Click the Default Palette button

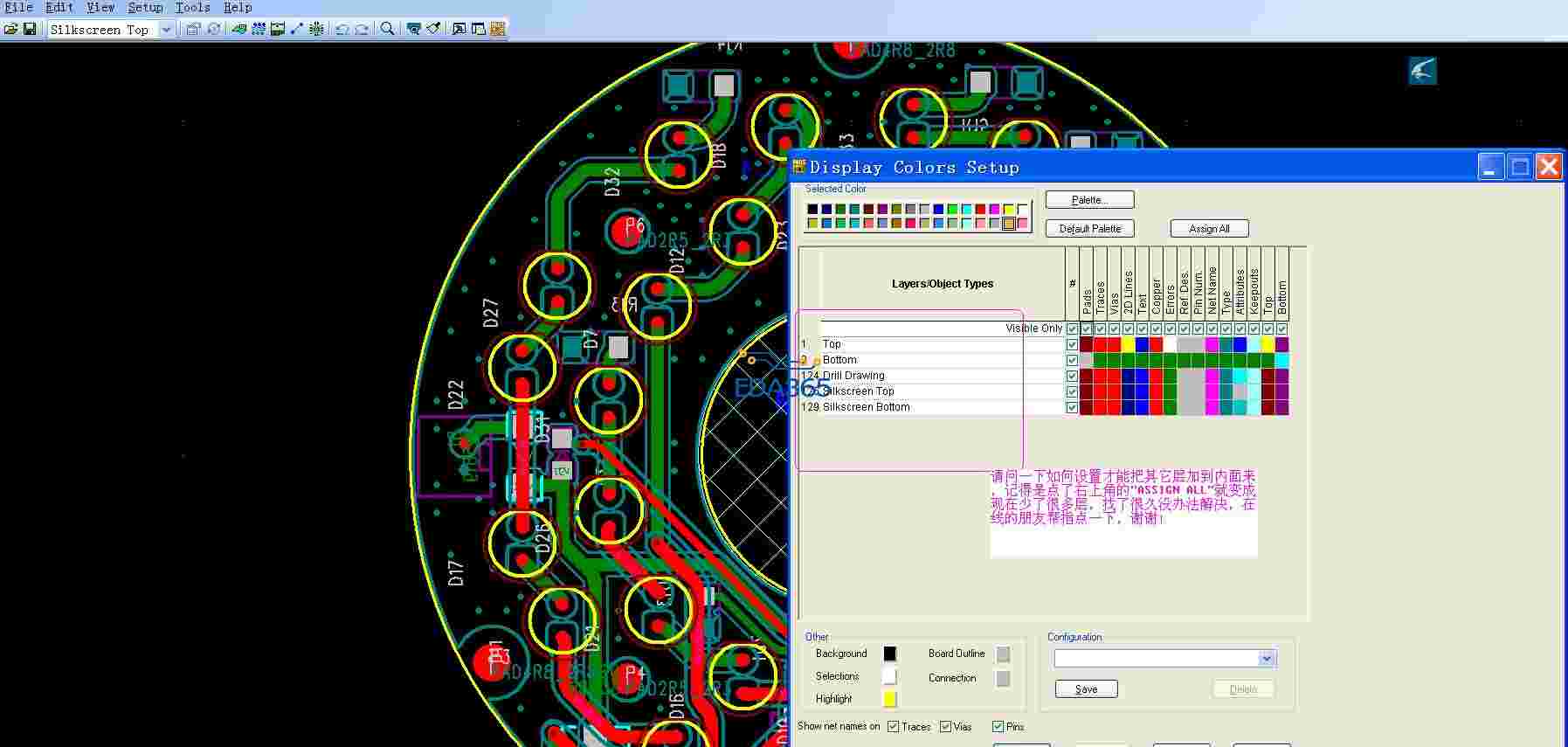tap(1089, 229)
